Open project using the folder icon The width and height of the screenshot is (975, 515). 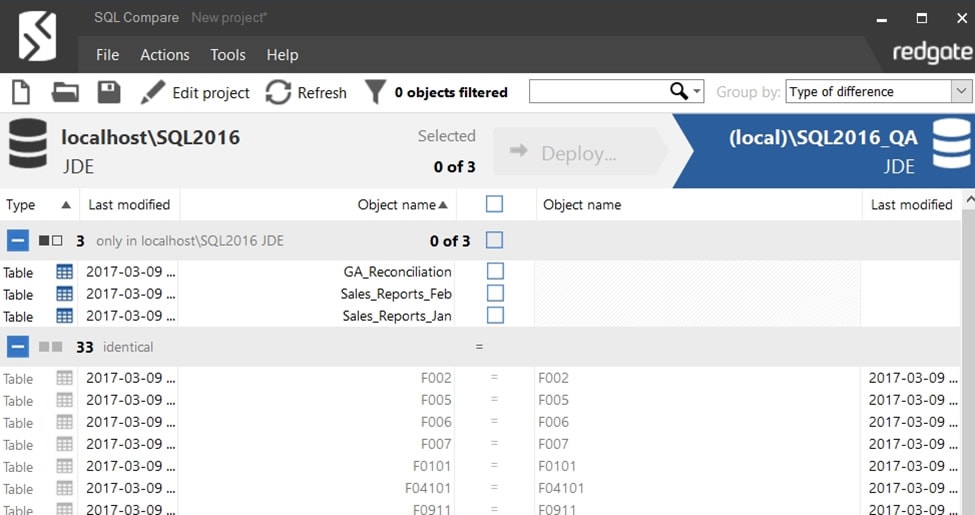click(x=65, y=93)
